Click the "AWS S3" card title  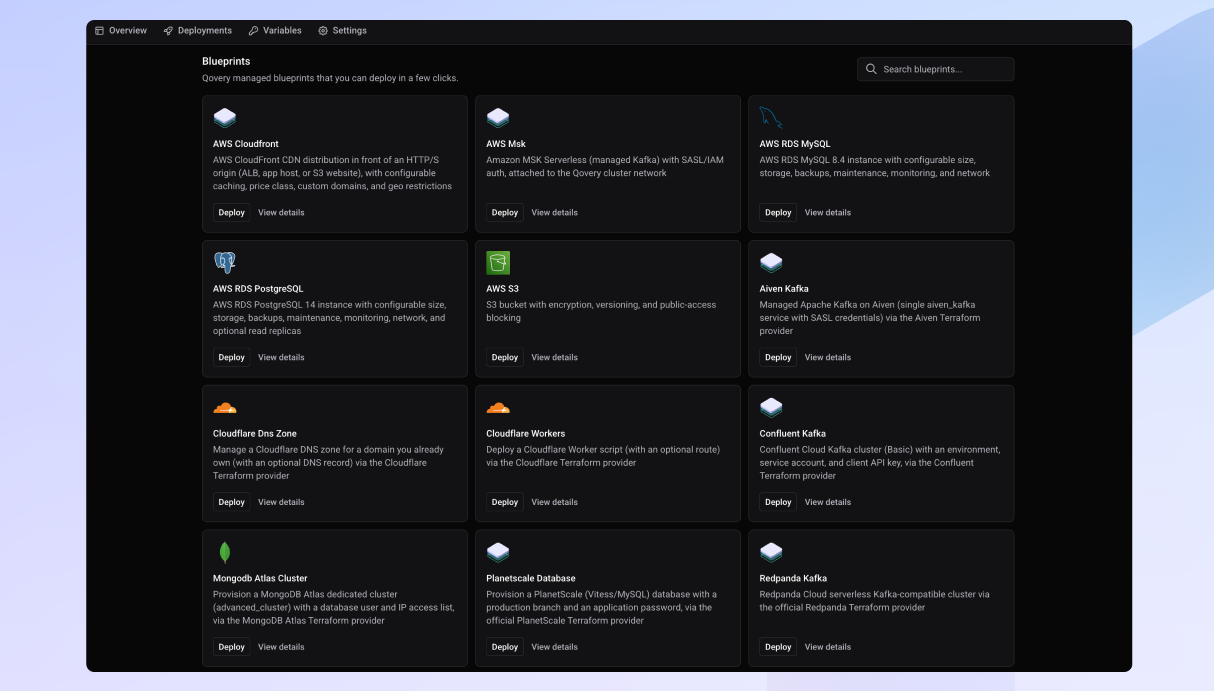tap(503, 289)
